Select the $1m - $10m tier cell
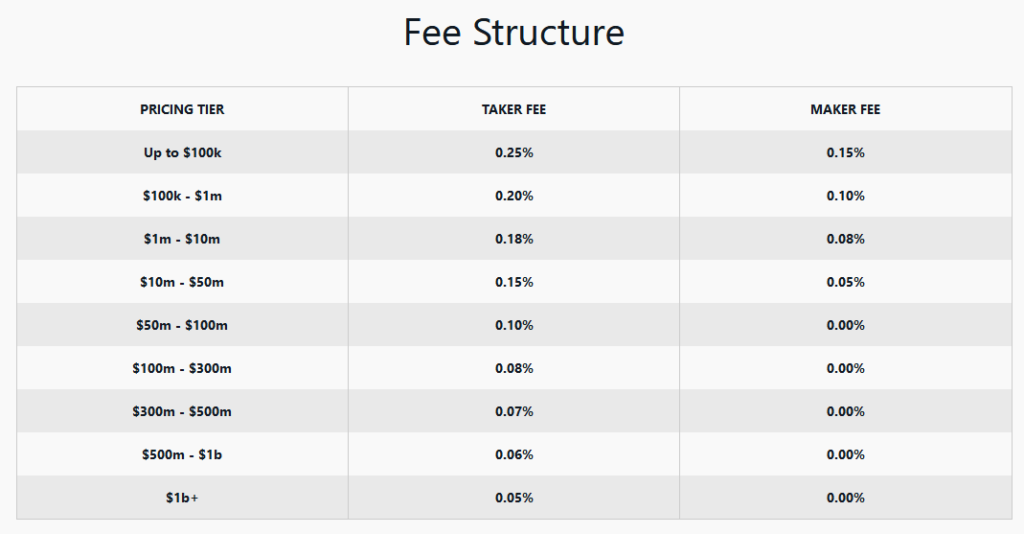 [x=182, y=239]
